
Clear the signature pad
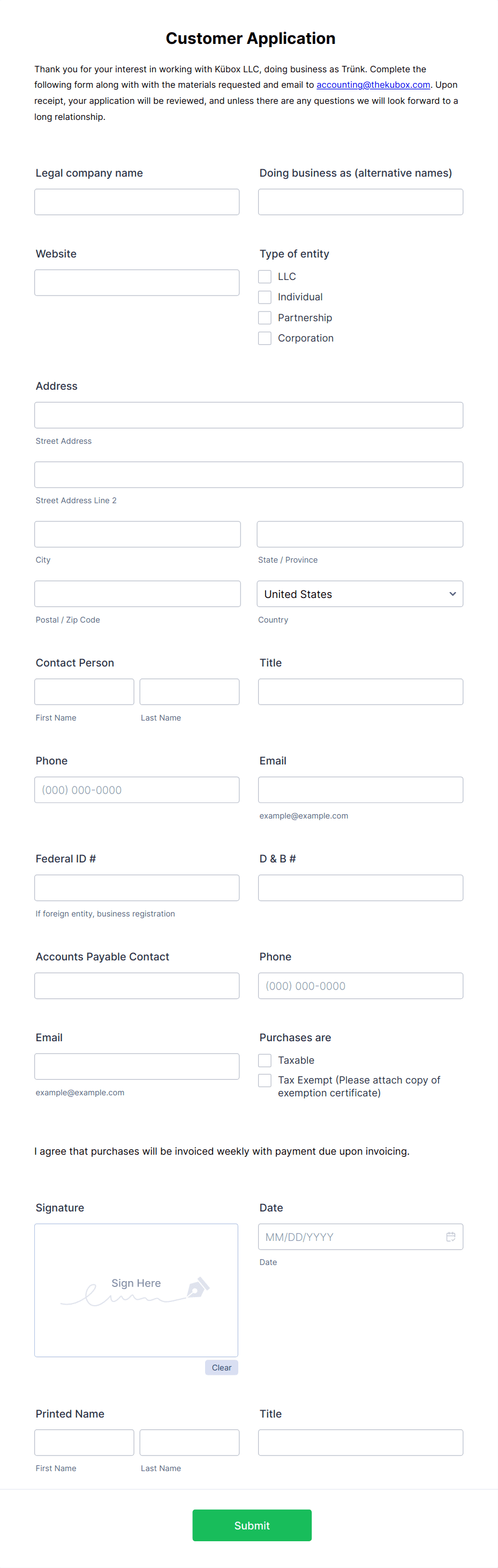coord(222,1367)
